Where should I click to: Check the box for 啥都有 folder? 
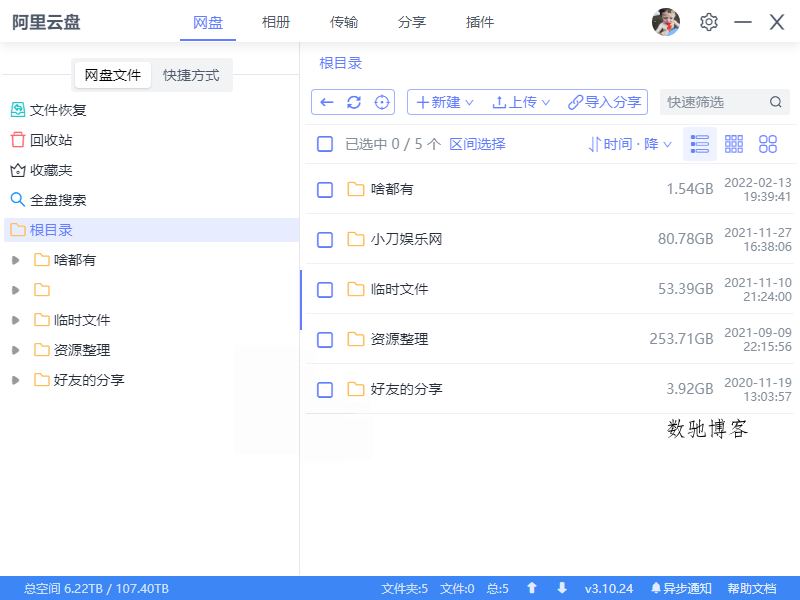click(x=325, y=190)
